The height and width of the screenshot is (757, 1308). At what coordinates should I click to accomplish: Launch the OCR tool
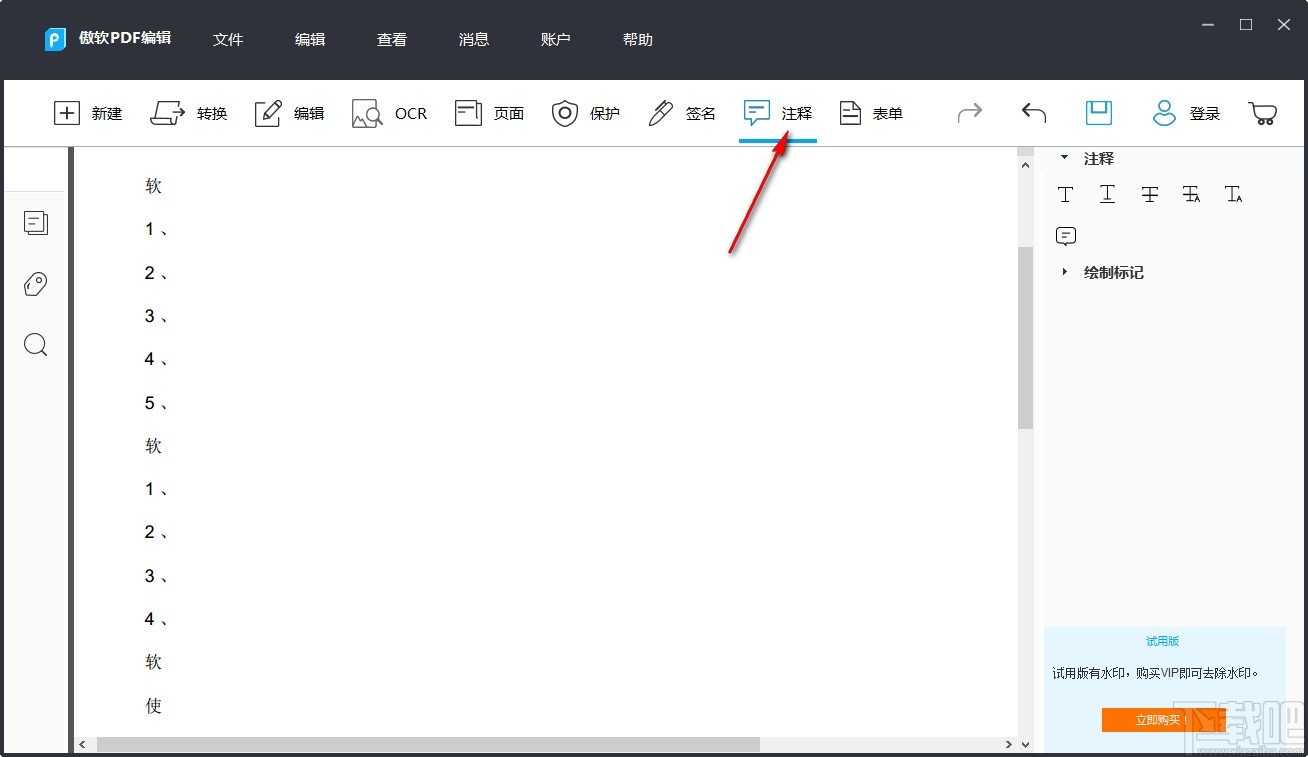(389, 113)
